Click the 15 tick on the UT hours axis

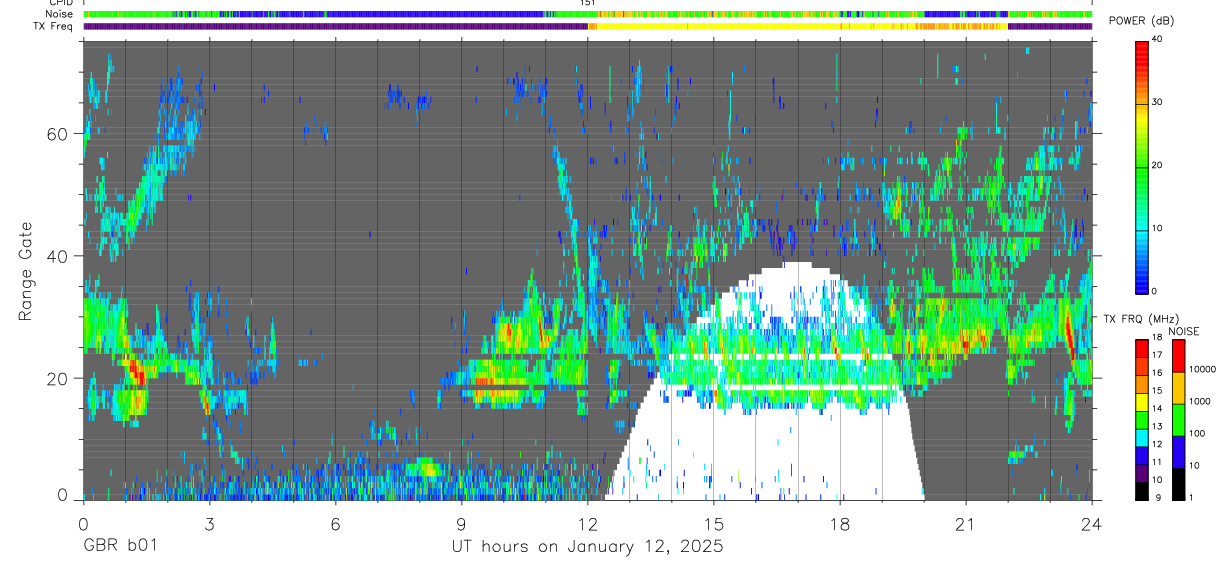(713, 524)
